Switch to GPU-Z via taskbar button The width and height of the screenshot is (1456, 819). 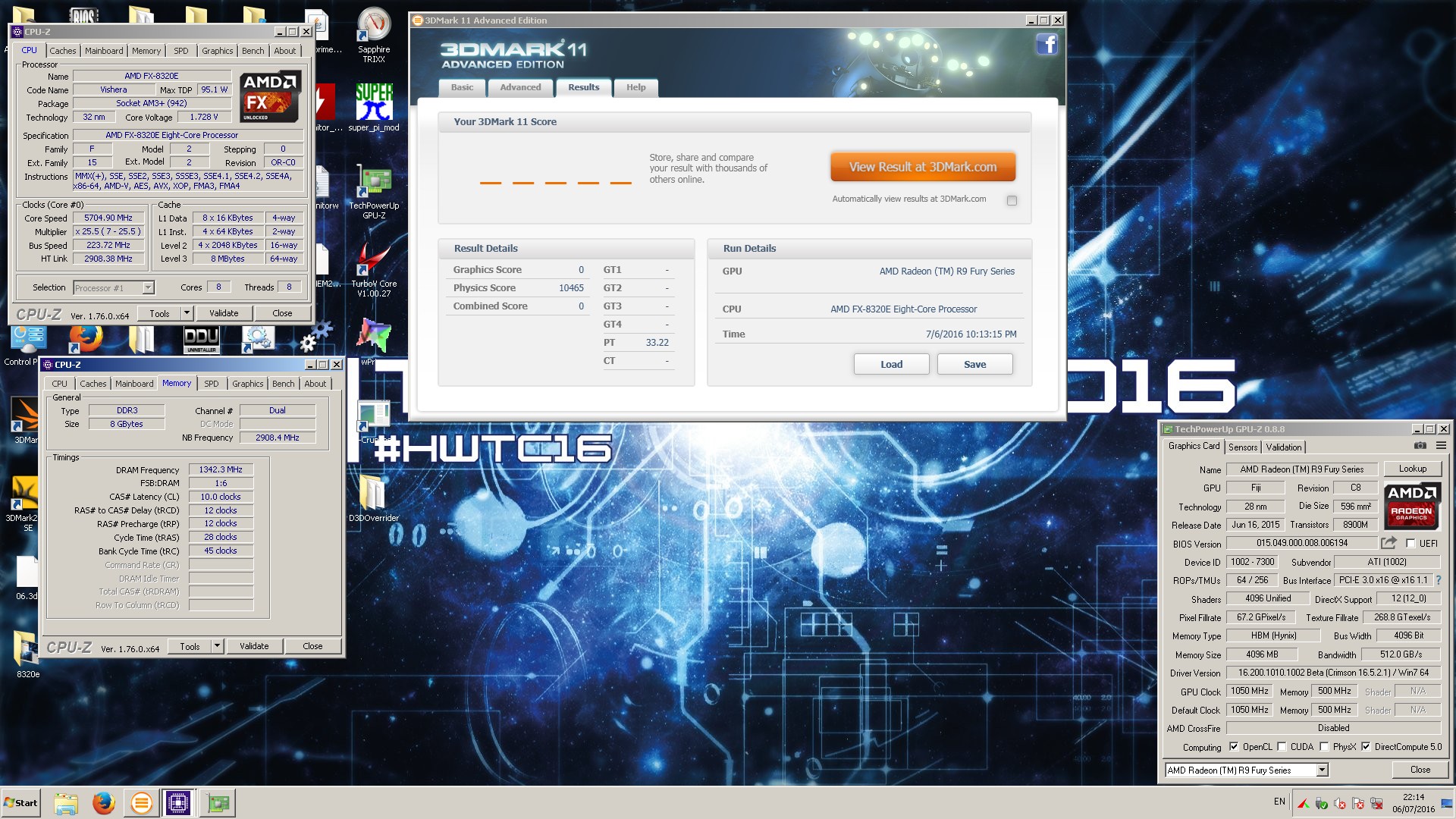[x=218, y=802]
